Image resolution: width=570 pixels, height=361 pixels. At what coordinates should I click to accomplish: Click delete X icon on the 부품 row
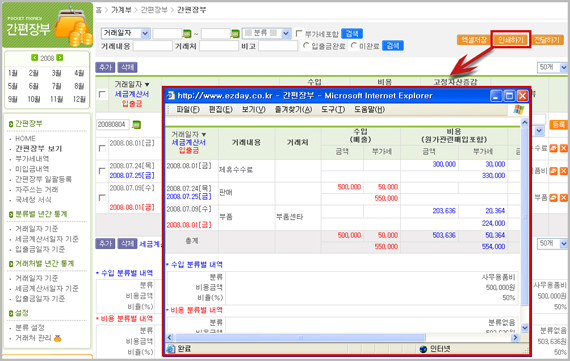click(563, 197)
